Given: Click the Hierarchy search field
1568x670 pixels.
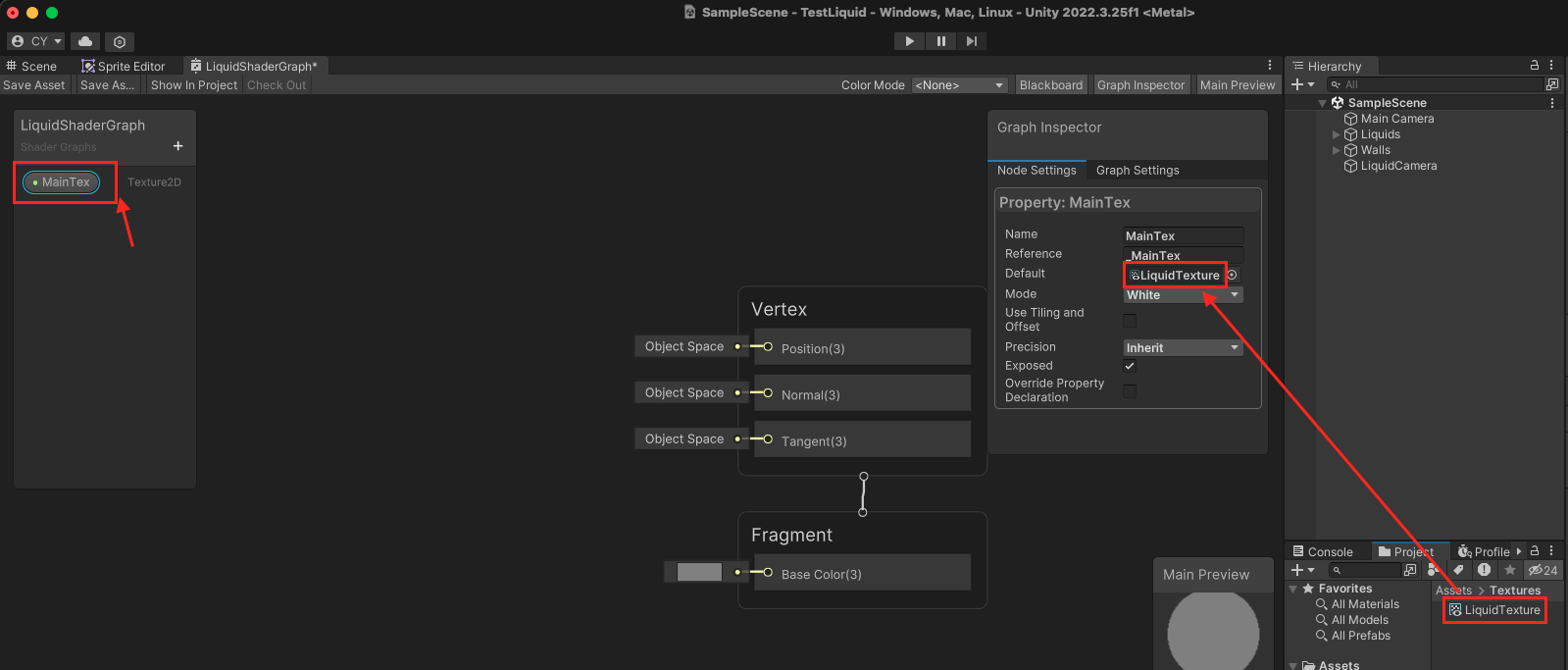Looking at the screenshot, I should (x=1434, y=84).
